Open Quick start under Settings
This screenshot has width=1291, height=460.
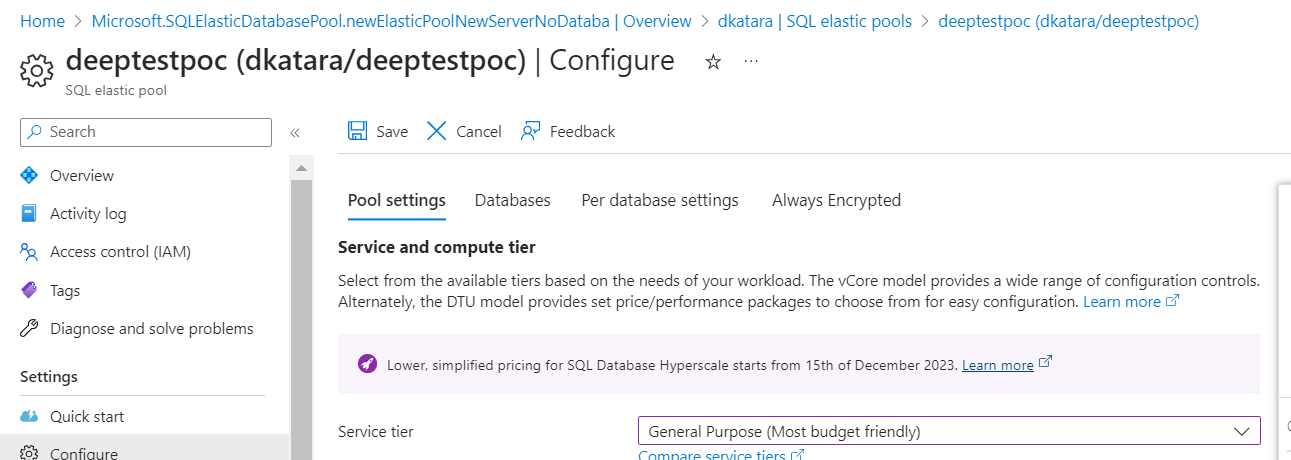point(87,416)
